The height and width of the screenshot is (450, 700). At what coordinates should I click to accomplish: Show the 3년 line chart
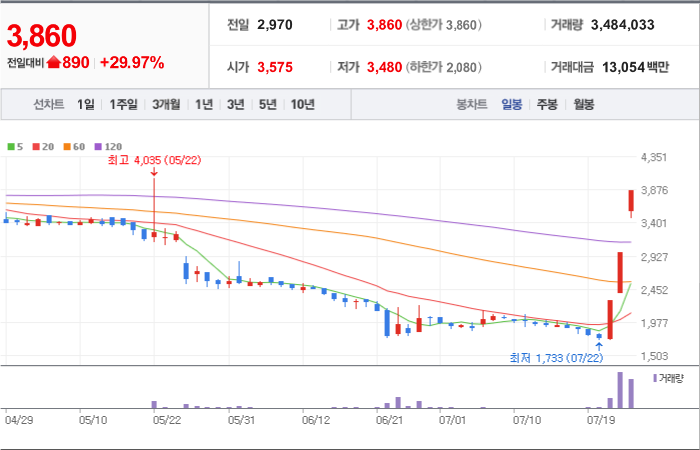click(235, 104)
